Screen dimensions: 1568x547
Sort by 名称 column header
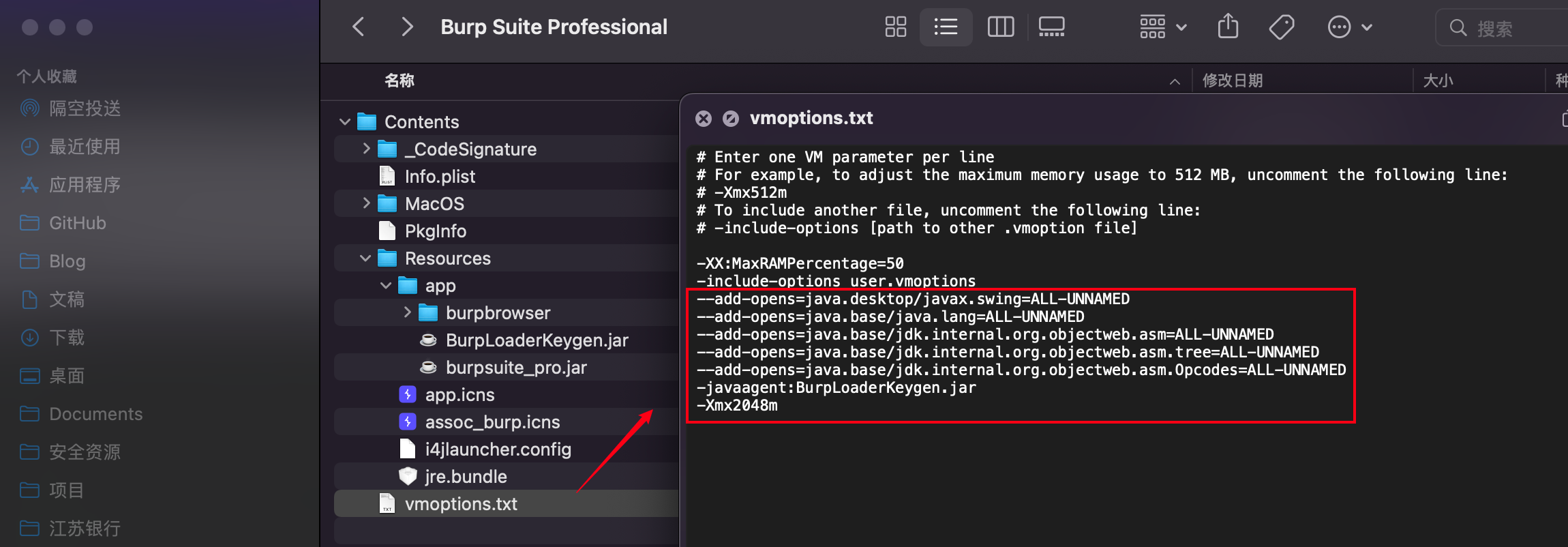[399, 80]
